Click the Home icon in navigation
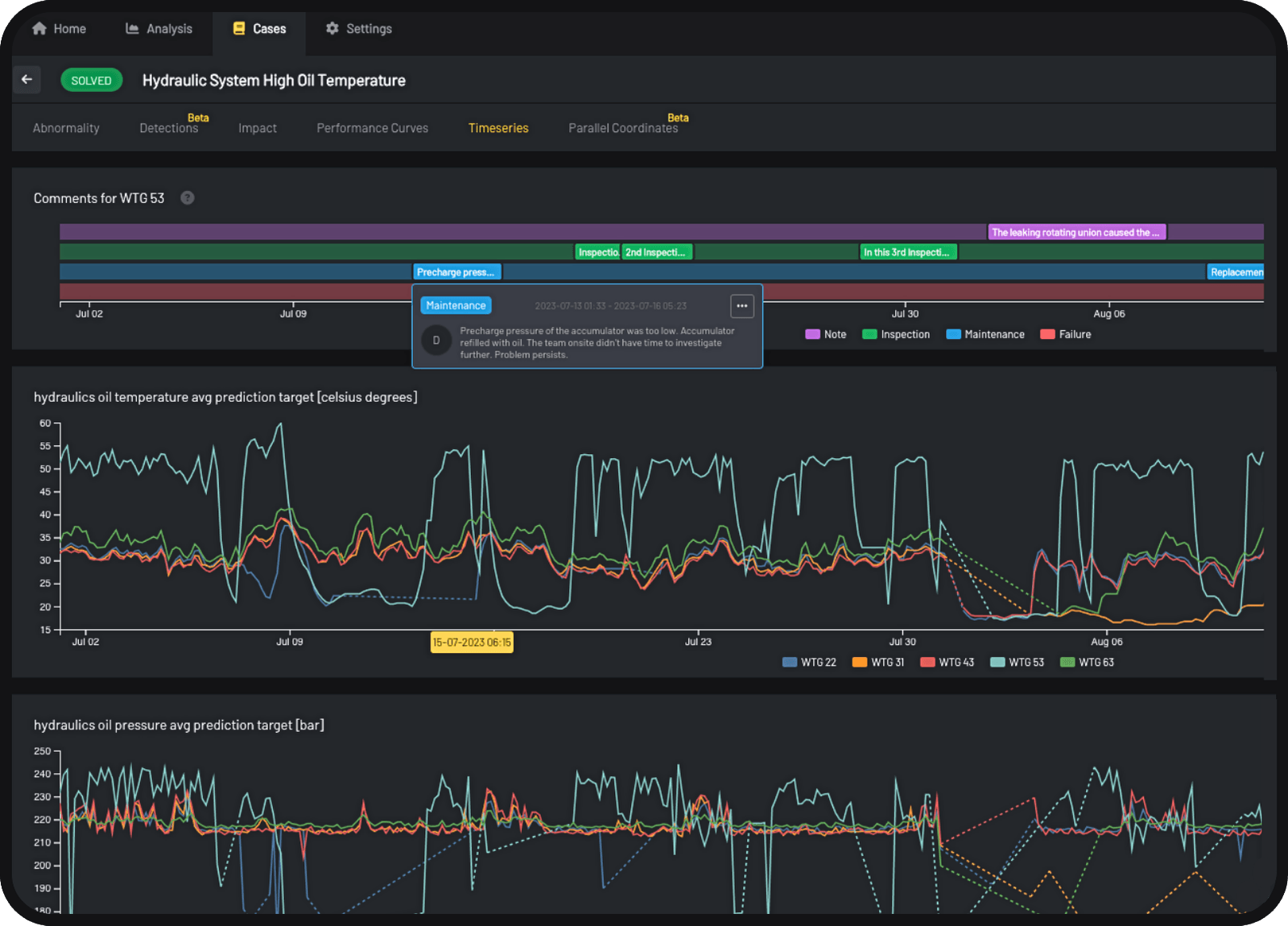 (x=39, y=29)
